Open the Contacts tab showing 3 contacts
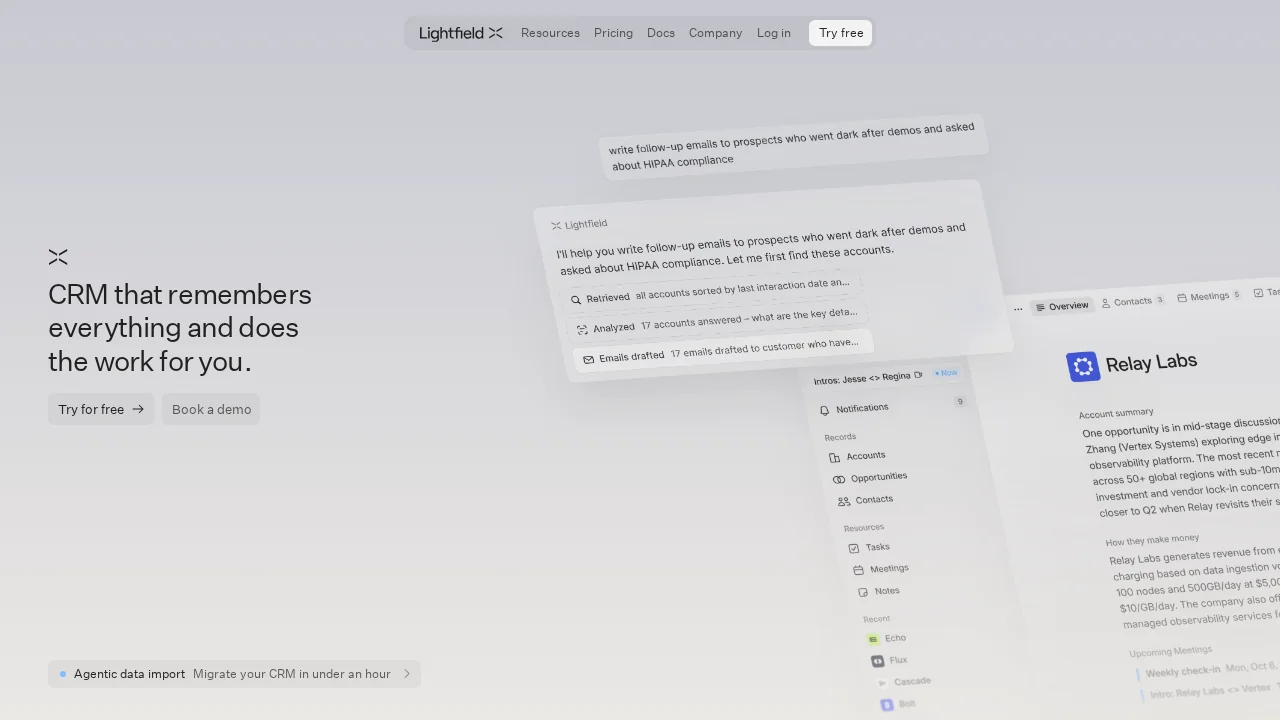Viewport: 1280px width, 720px height. point(1132,301)
